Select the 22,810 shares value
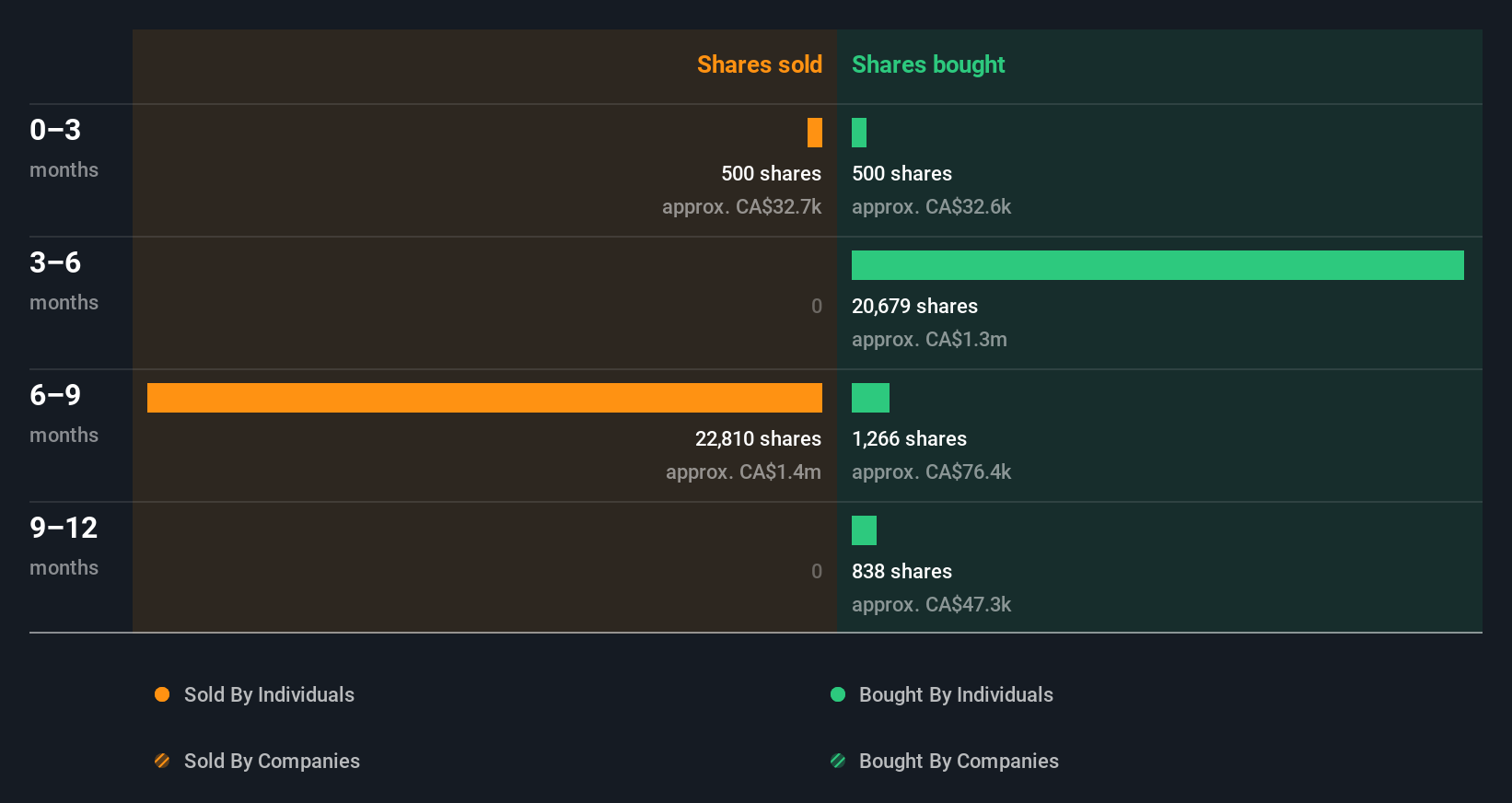 pyautogui.click(x=758, y=438)
